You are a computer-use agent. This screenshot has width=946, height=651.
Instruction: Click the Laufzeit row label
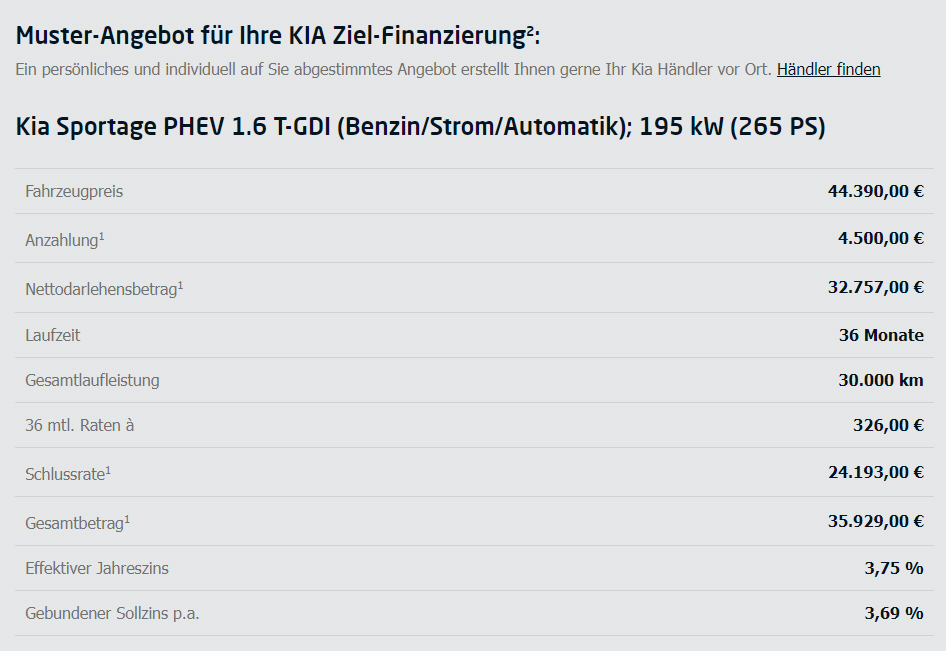pos(52,335)
